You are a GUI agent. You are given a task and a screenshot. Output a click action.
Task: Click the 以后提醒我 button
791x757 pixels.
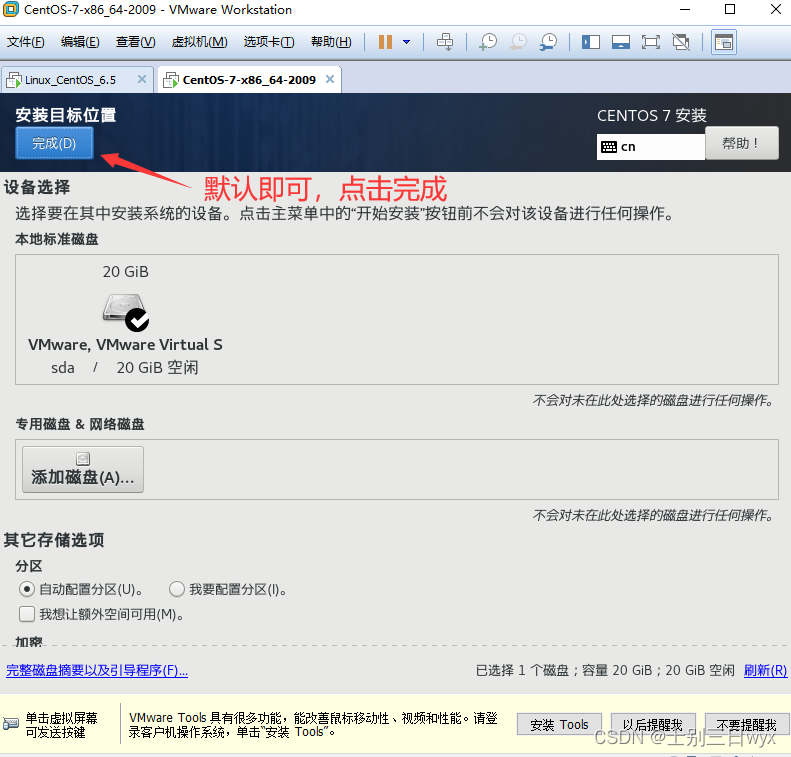[653, 725]
